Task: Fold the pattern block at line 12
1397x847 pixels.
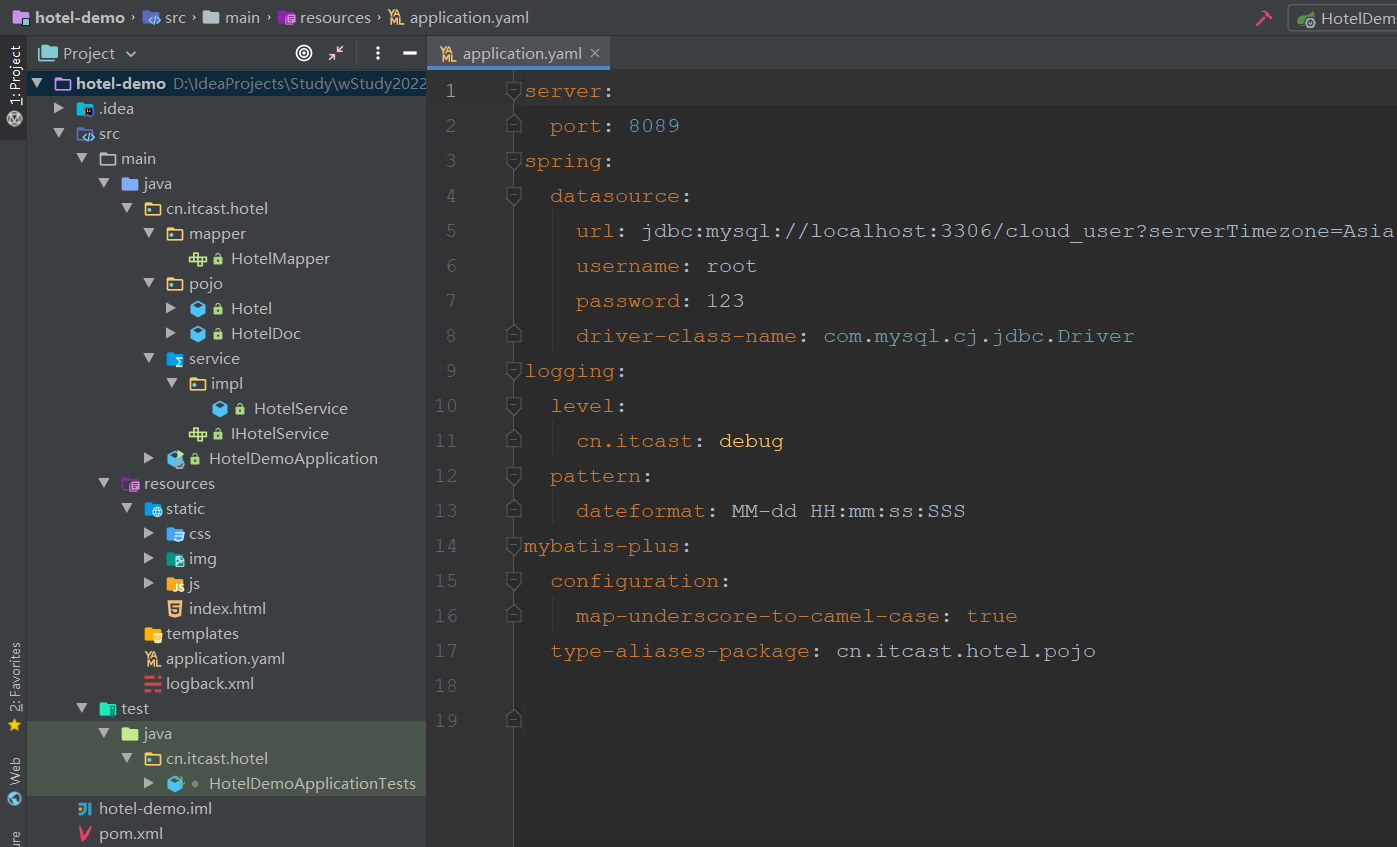Action: [514, 476]
